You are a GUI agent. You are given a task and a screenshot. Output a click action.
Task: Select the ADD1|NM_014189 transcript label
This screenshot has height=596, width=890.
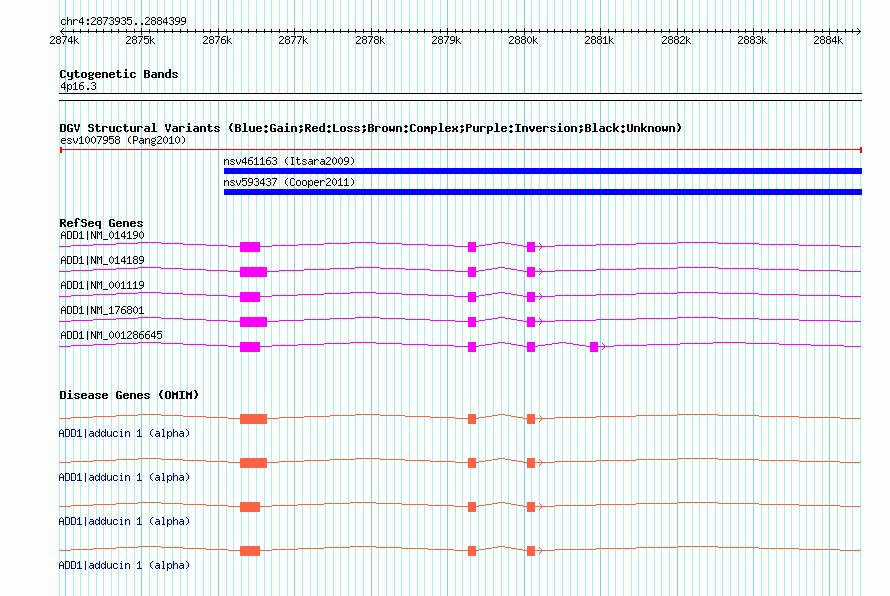tap(102, 260)
